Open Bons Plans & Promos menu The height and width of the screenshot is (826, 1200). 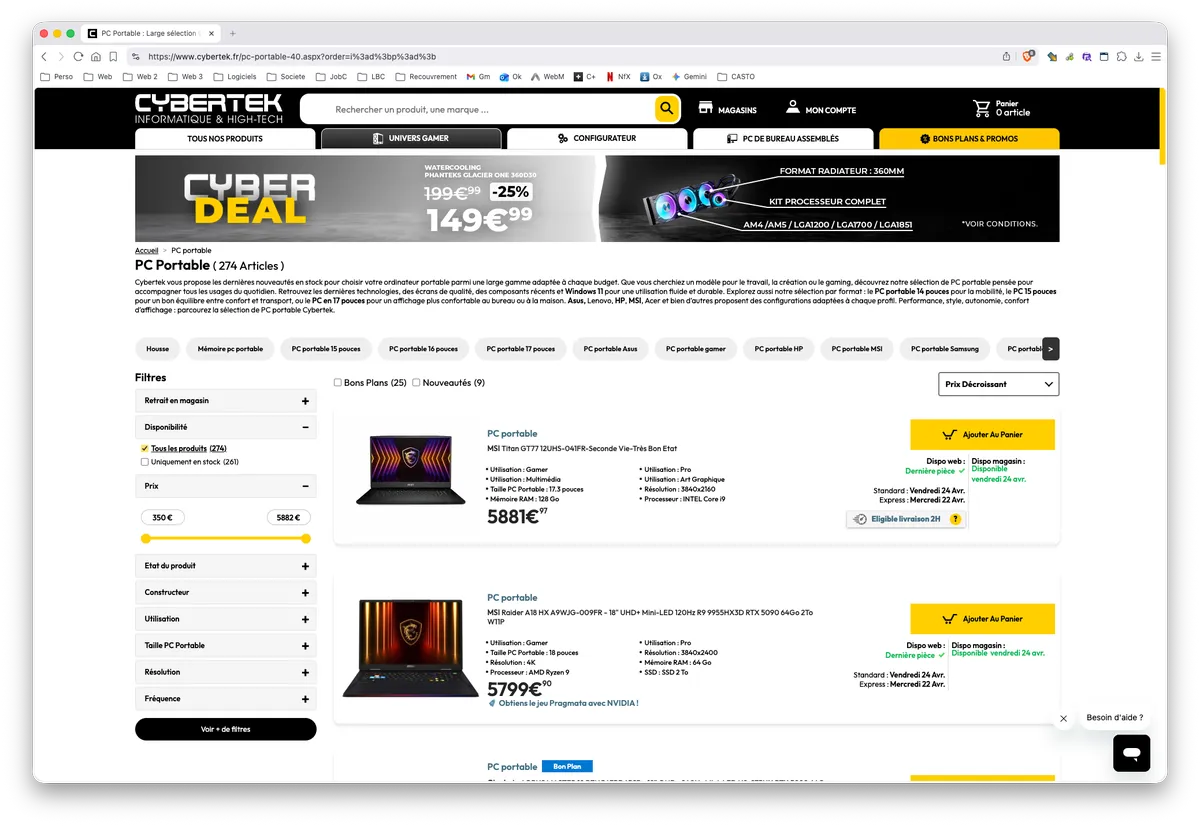969,139
